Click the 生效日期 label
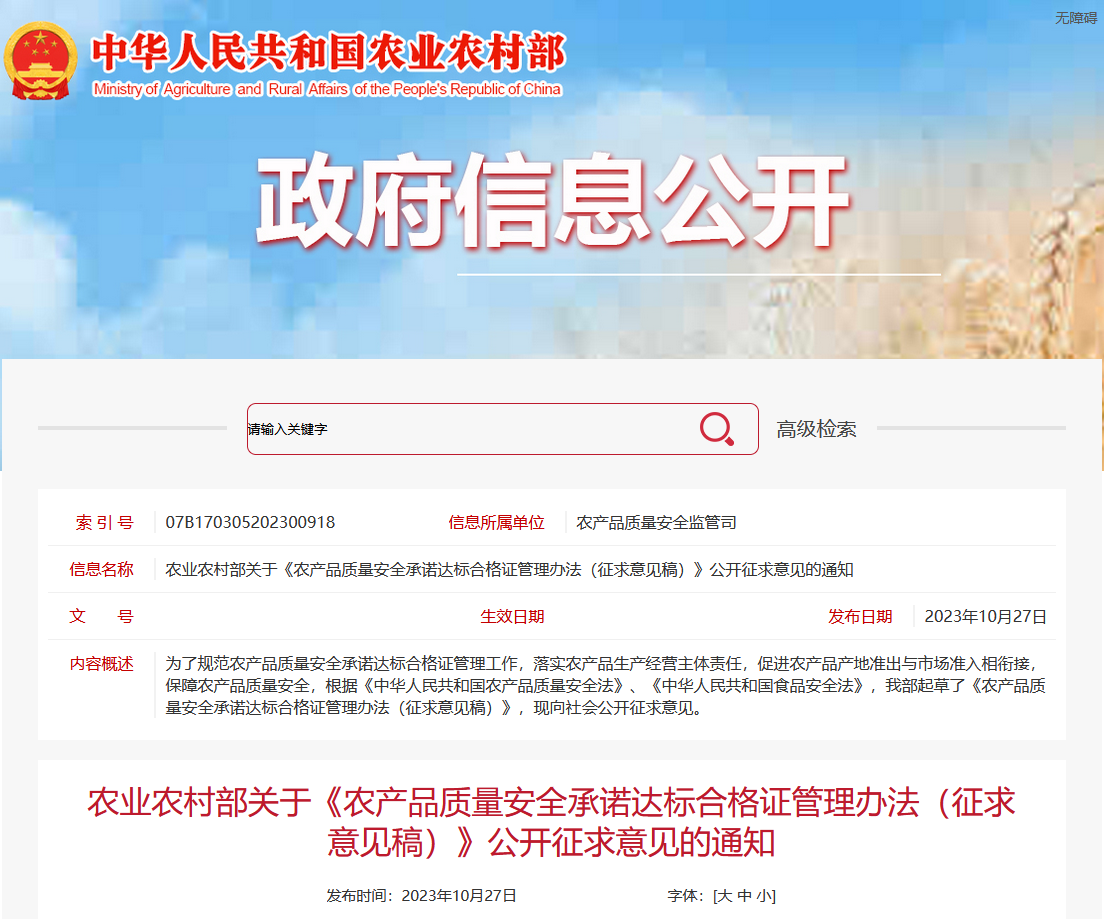1104x919 pixels. [512, 617]
